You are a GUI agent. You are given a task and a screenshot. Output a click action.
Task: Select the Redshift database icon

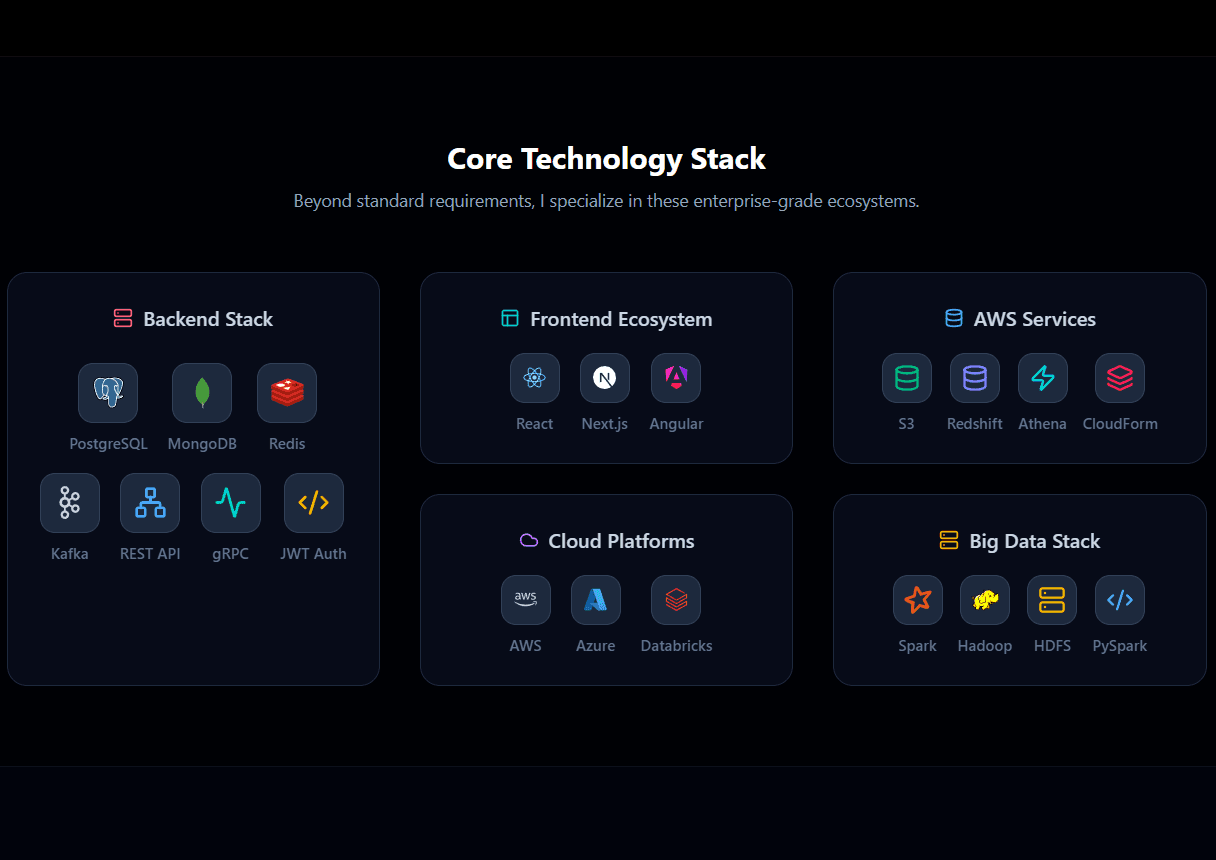[975, 378]
